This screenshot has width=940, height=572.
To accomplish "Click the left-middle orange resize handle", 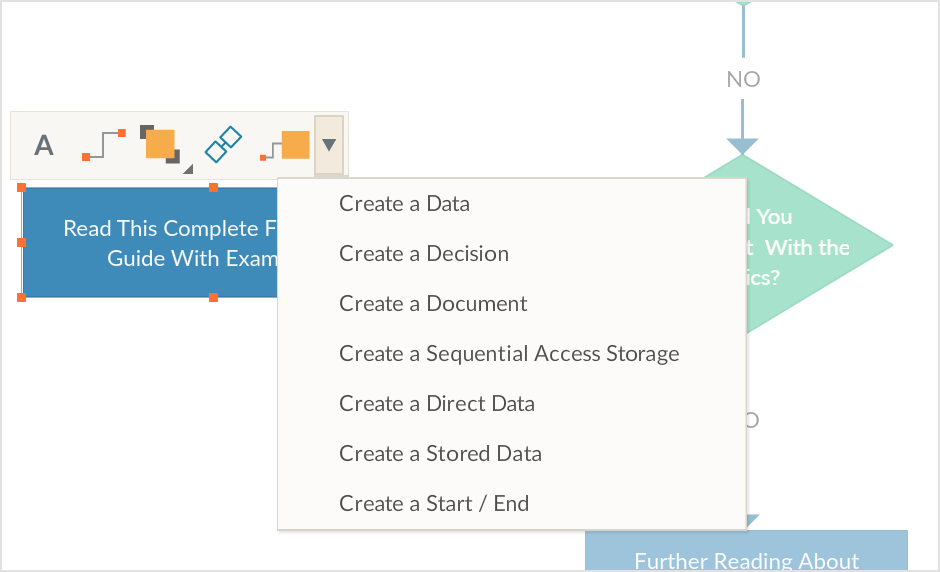I will coord(22,242).
